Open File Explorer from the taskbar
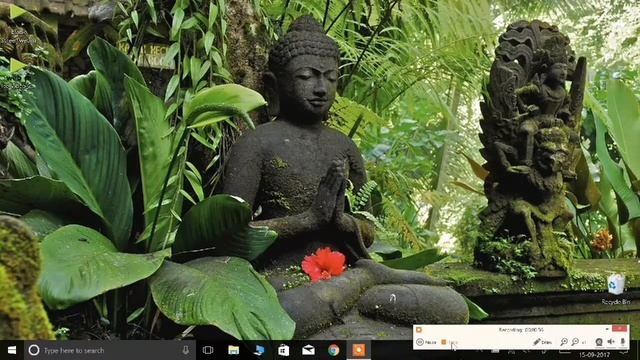Screen dimensions: 640x360 pyautogui.click(x=233, y=350)
